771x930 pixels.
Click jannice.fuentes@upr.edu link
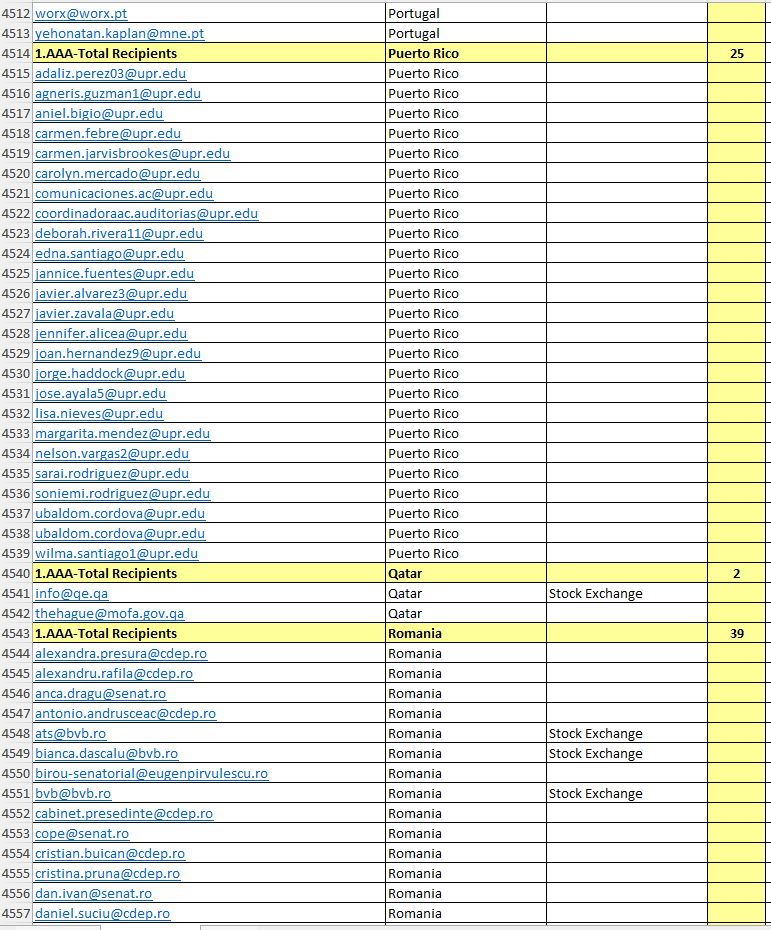click(x=114, y=274)
